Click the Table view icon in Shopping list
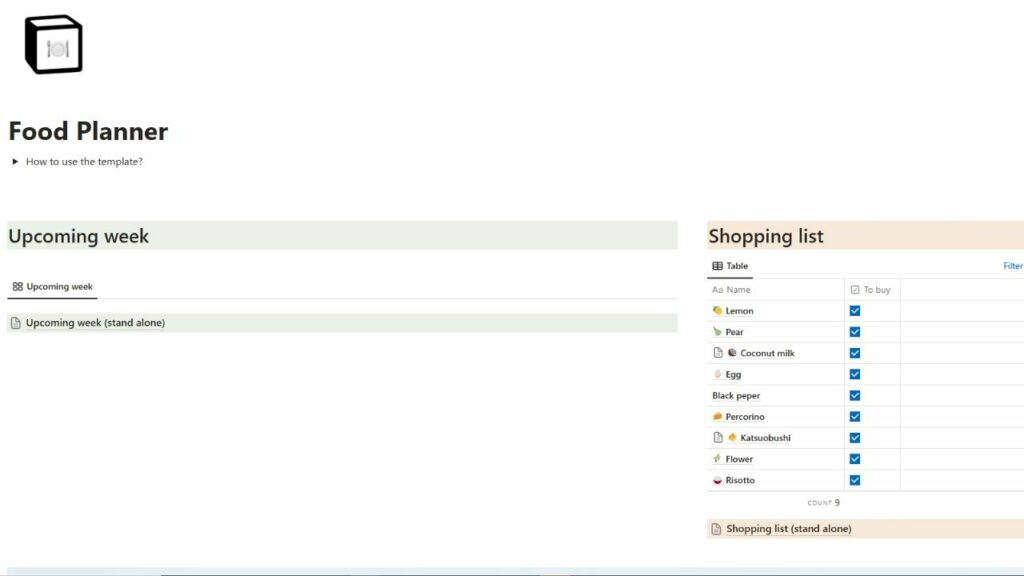Image resolution: width=1024 pixels, height=576 pixels. click(x=717, y=265)
